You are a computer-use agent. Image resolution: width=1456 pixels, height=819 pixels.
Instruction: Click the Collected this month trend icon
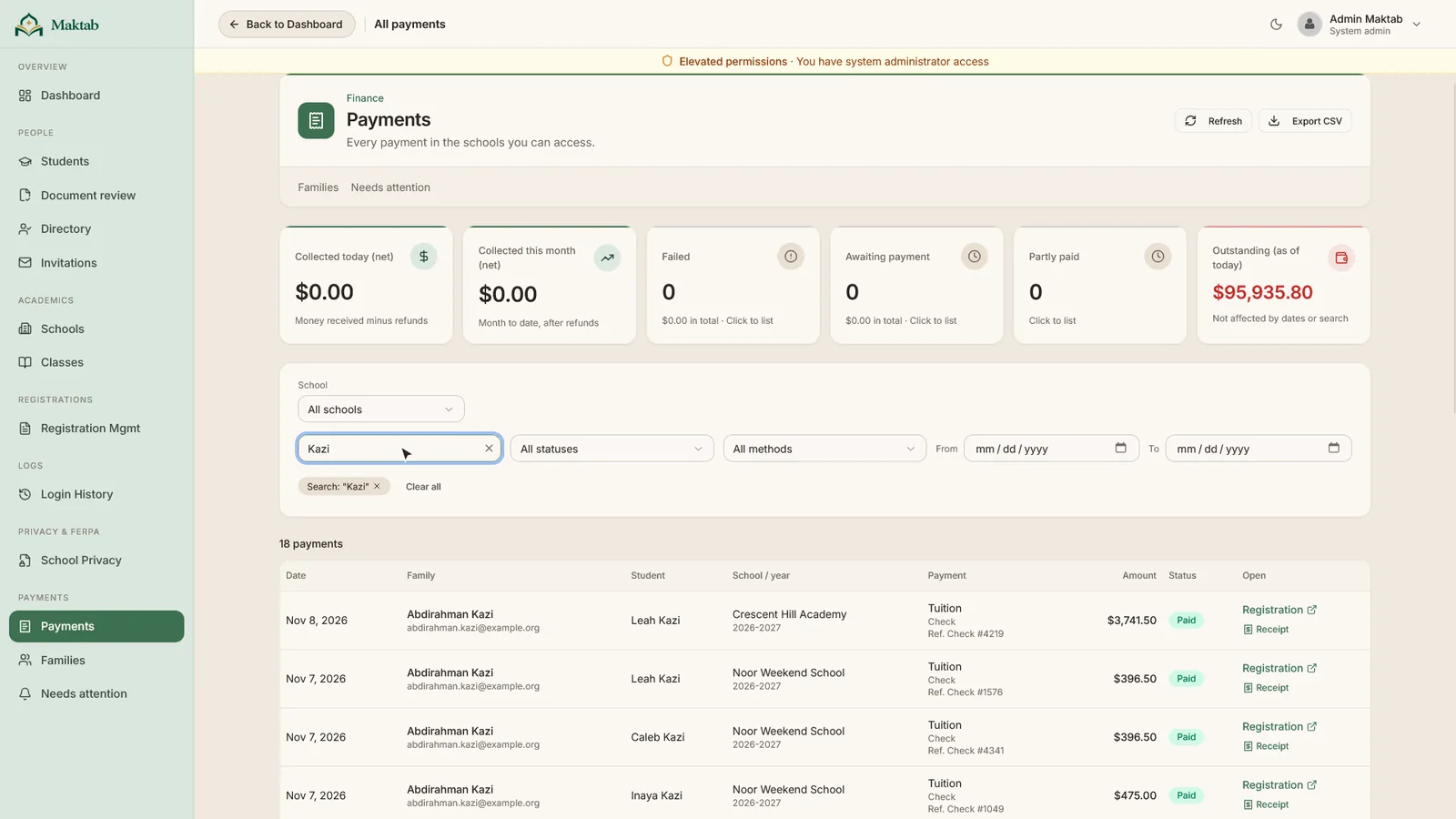[x=607, y=258]
